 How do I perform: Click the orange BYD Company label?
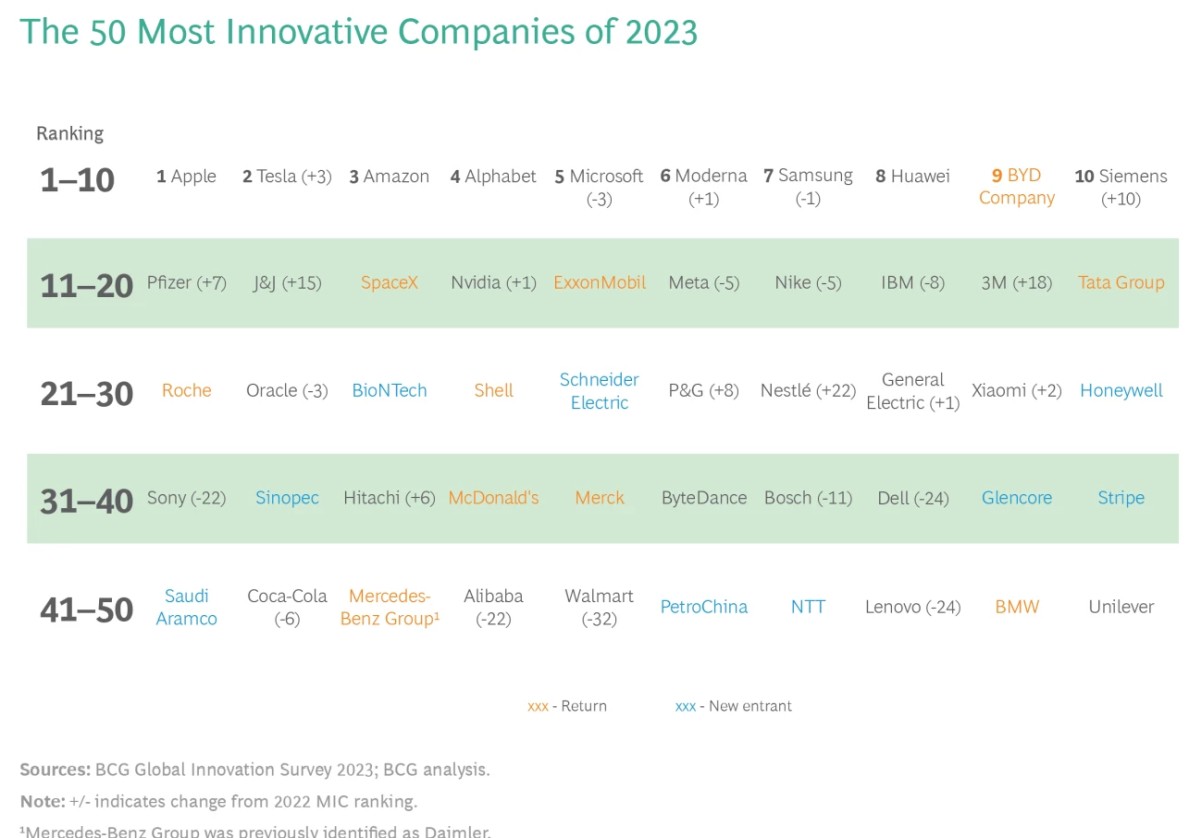1016,187
